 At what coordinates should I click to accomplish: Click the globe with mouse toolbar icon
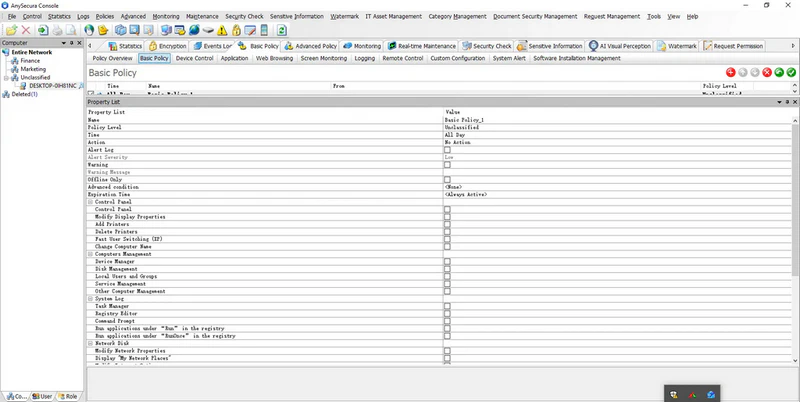tap(89, 30)
